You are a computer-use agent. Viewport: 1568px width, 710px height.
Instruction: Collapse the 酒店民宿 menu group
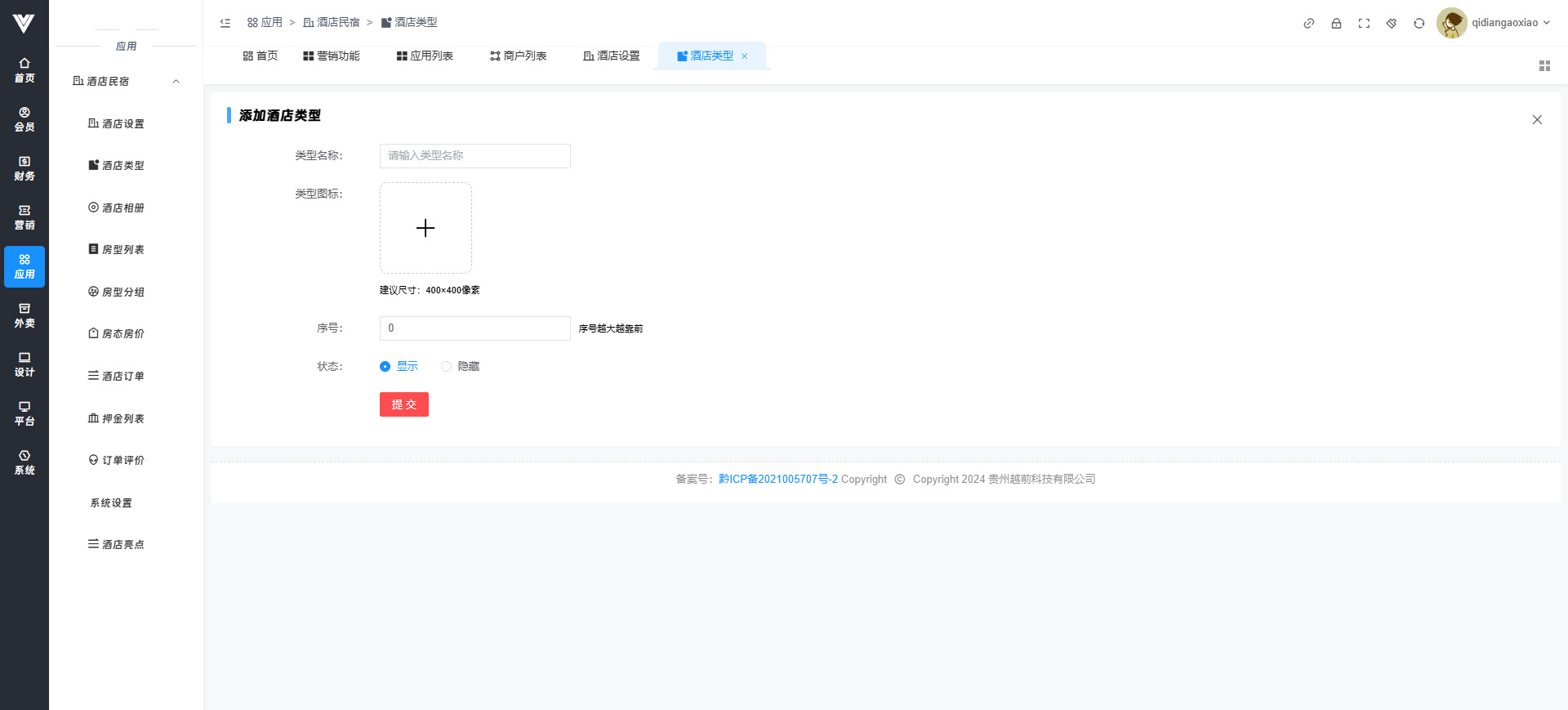tap(176, 82)
